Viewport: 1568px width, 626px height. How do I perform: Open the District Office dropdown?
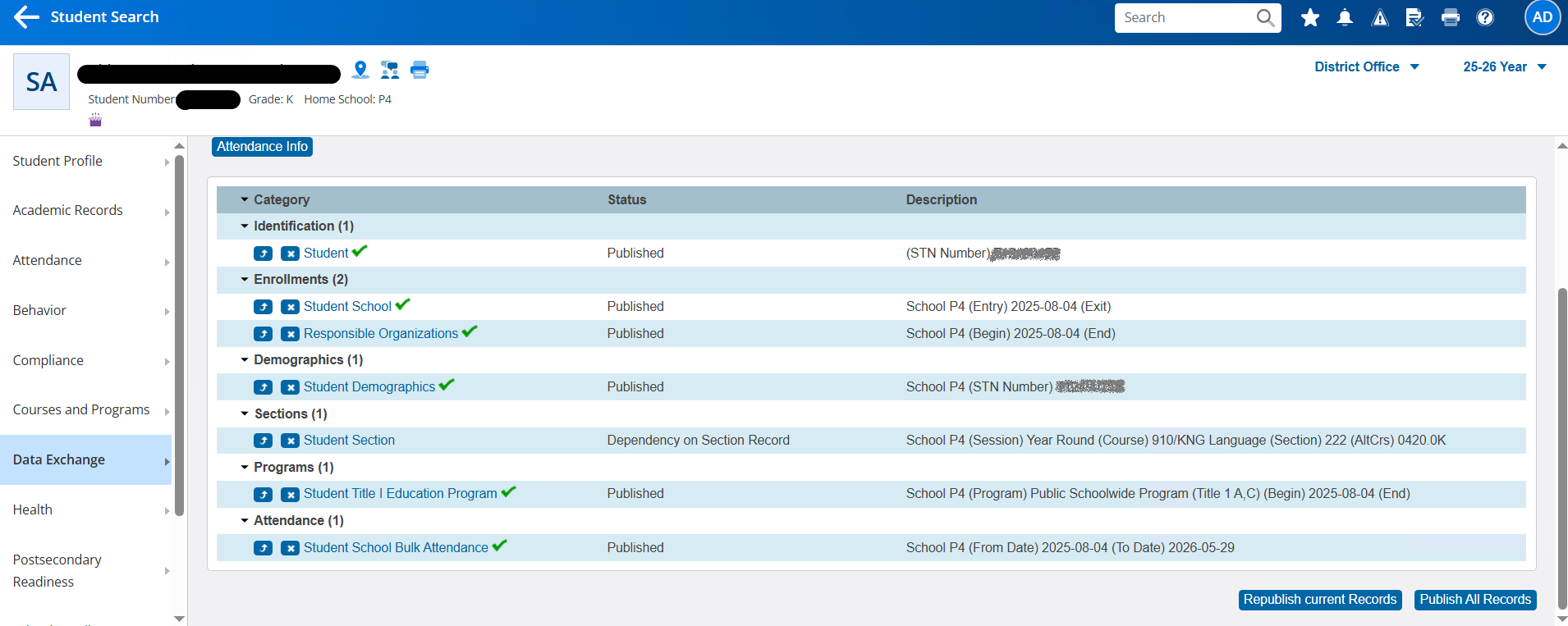pyautogui.click(x=1366, y=67)
